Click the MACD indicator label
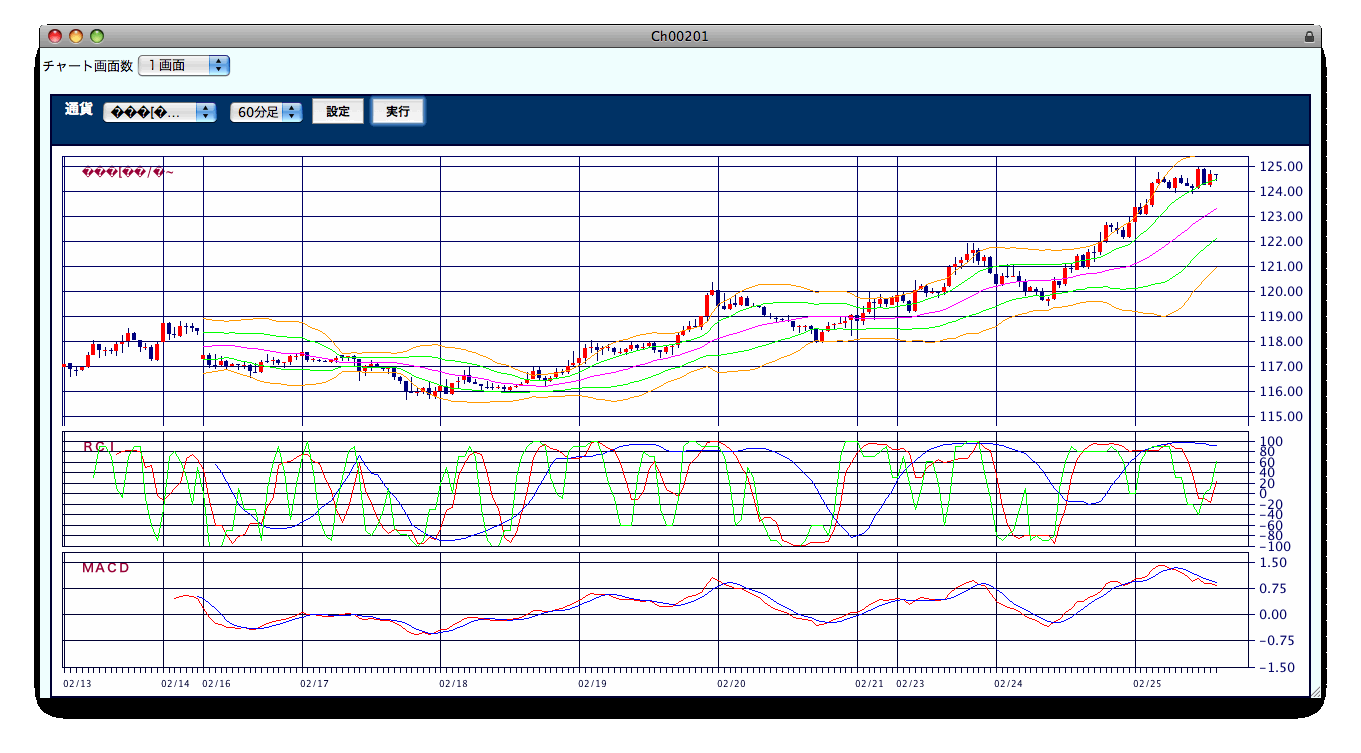 click(x=106, y=568)
